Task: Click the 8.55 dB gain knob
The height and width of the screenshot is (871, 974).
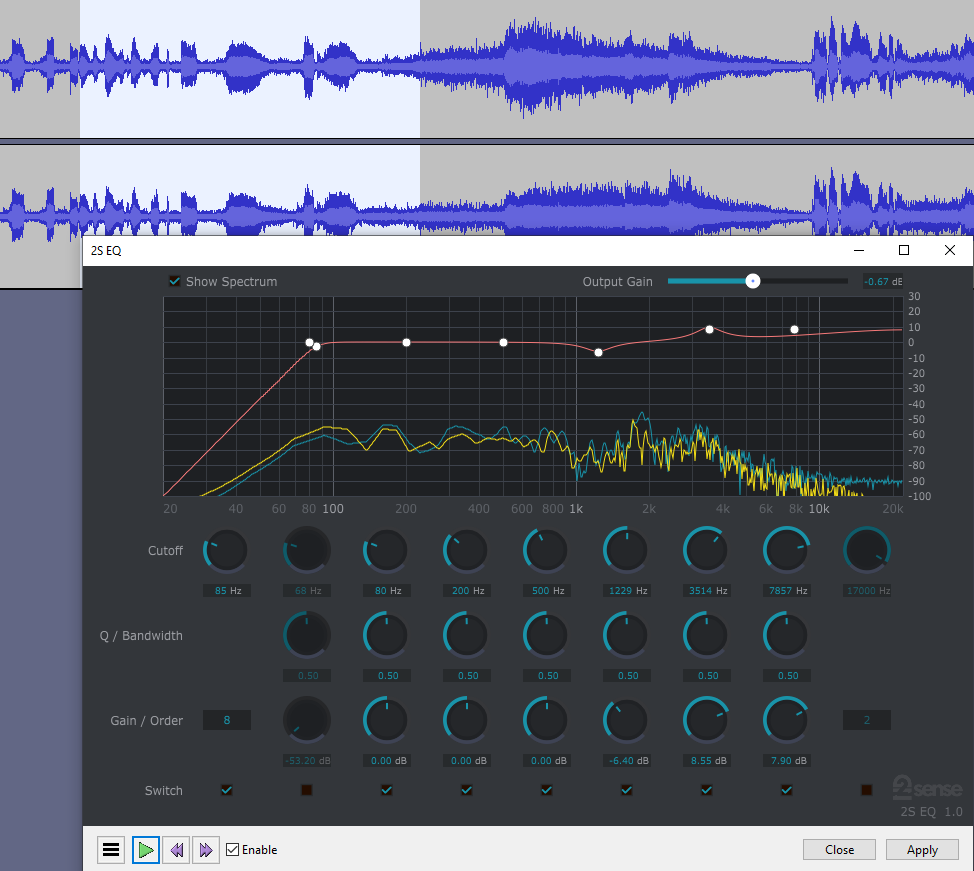Action: pos(706,720)
